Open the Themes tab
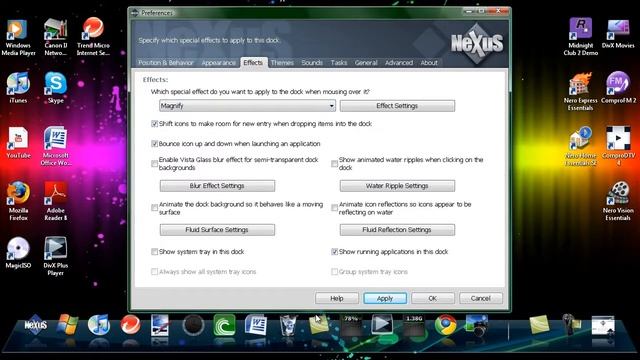The width and height of the screenshot is (640, 360). coord(282,63)
